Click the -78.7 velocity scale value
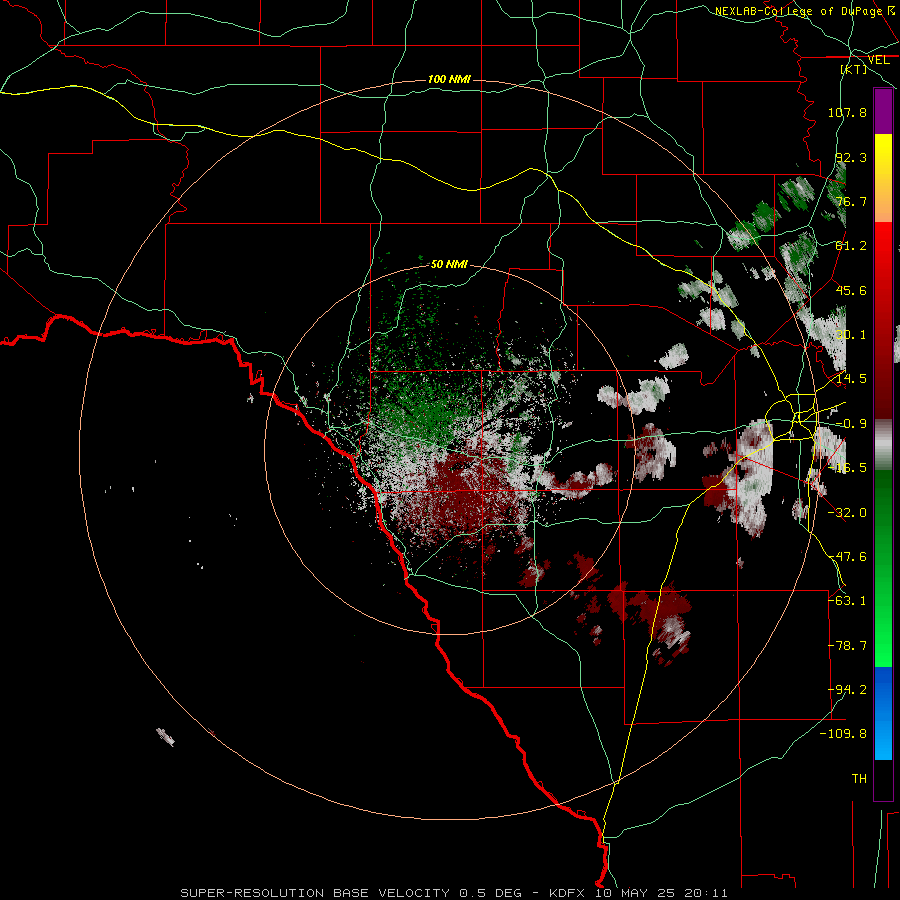 pyautogui.click(x=847, y=646)
